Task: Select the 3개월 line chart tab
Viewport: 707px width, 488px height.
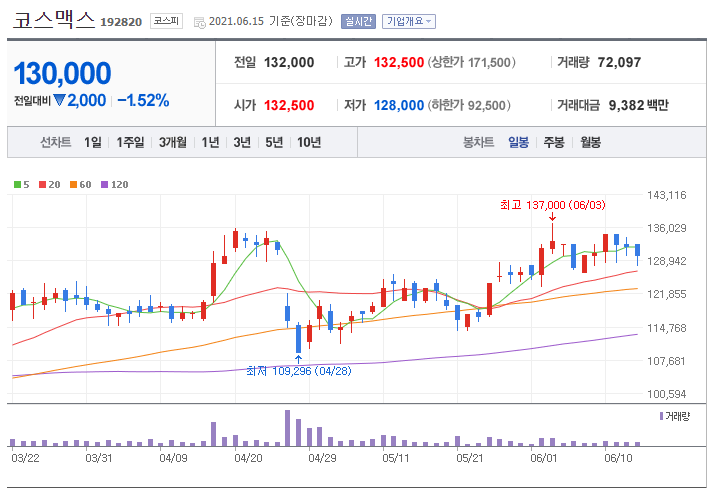Action: pyautogui.click(x=172, y=143)
